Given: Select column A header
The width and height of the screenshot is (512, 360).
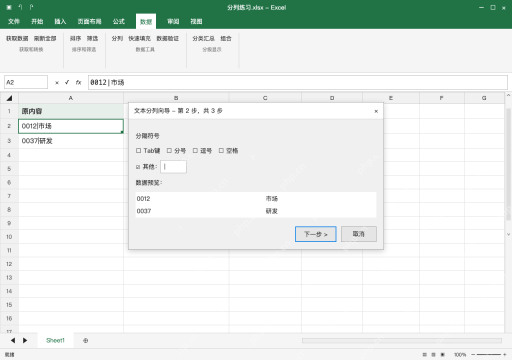Looking at the screenshot, I should click(71, 98).
